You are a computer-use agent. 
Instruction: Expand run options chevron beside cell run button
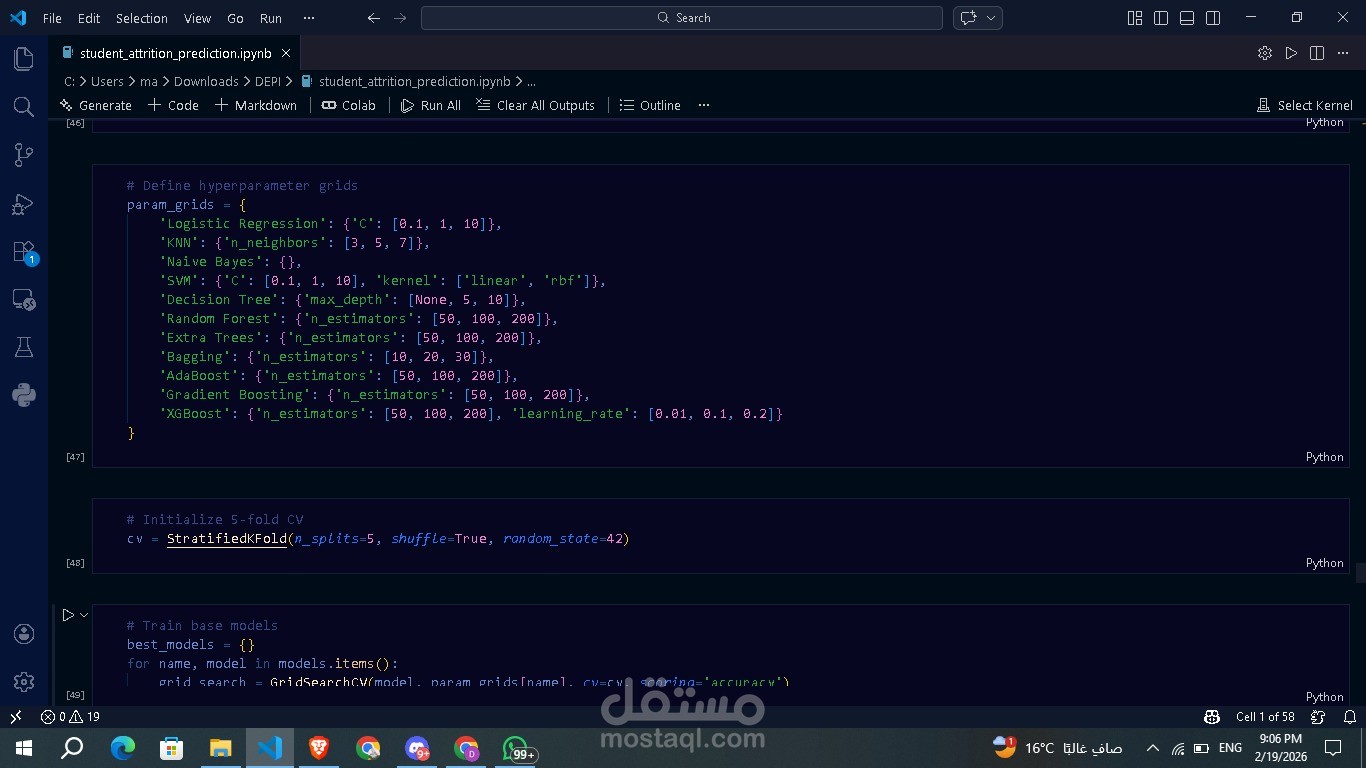(84, 615)
